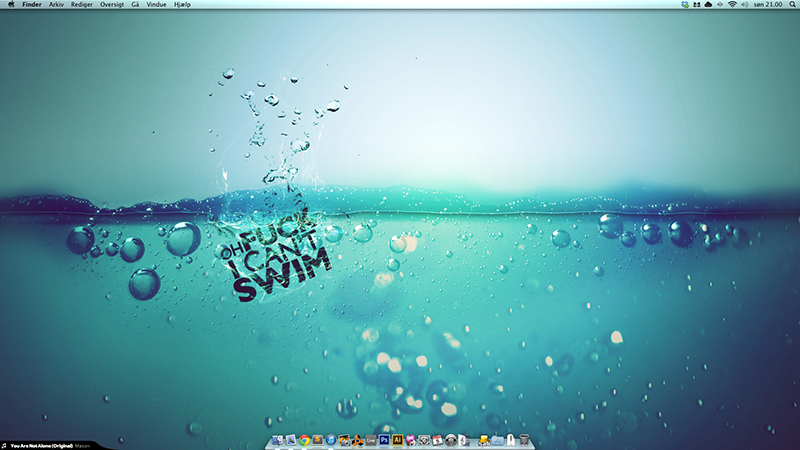The image size is (800, 450).
Task: Launch Illustrator from the Dock
Action: pyautogui.click(x=397, y=440)
